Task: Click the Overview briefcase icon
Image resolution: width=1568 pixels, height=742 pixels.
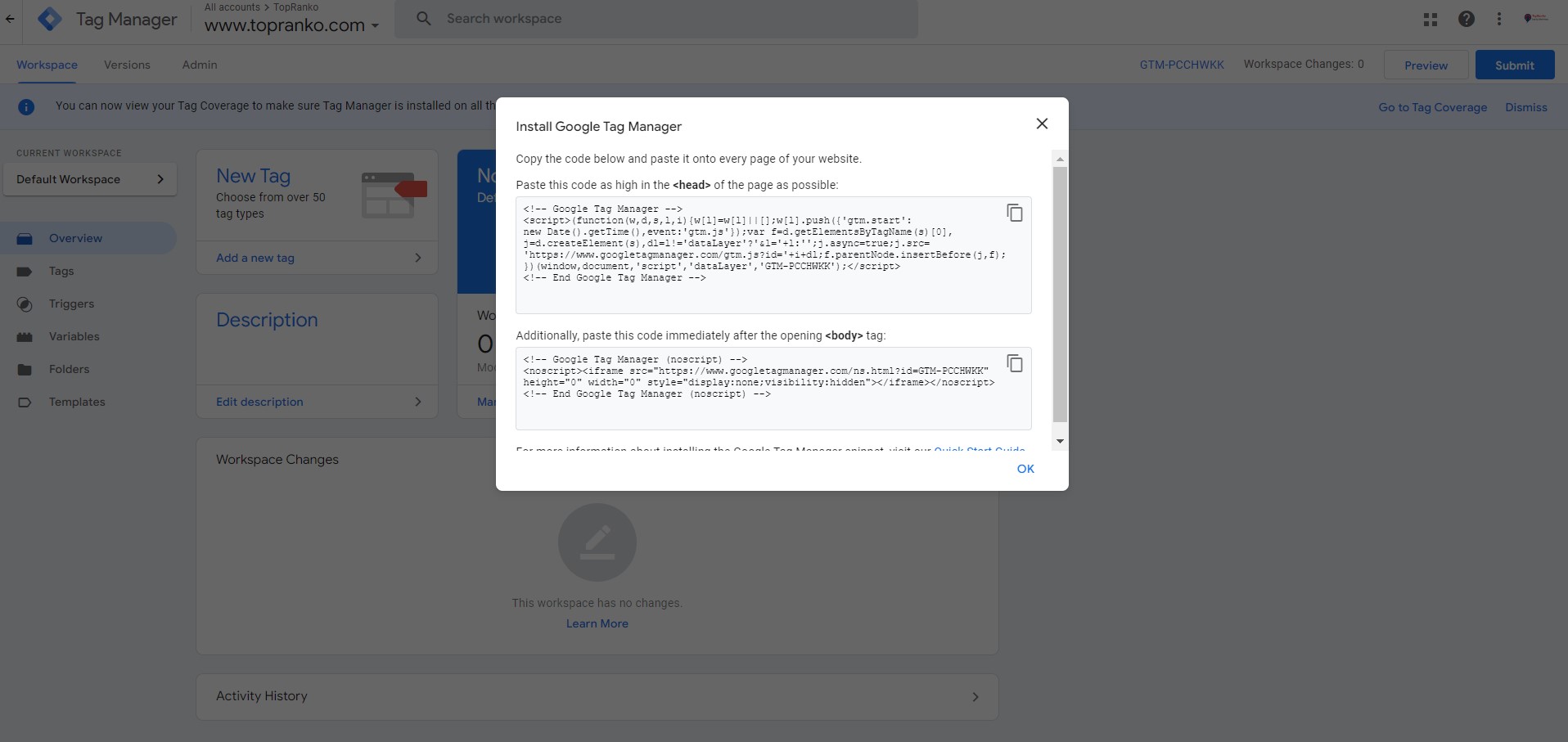Action: pyautogui.click(x=25, y=239)
